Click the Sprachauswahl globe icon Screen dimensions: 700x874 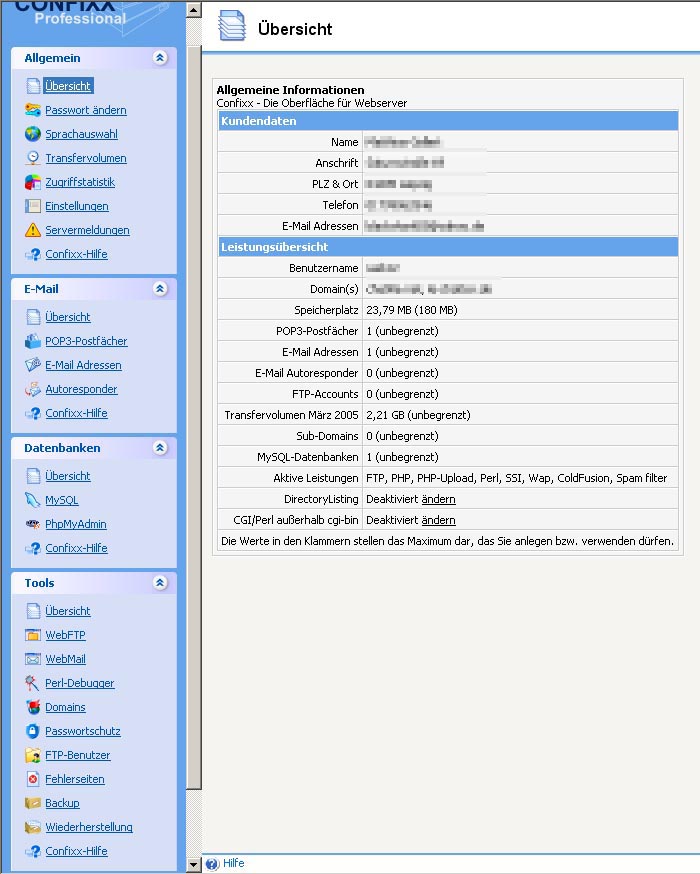pyautogui.click(x=33, y=134)
